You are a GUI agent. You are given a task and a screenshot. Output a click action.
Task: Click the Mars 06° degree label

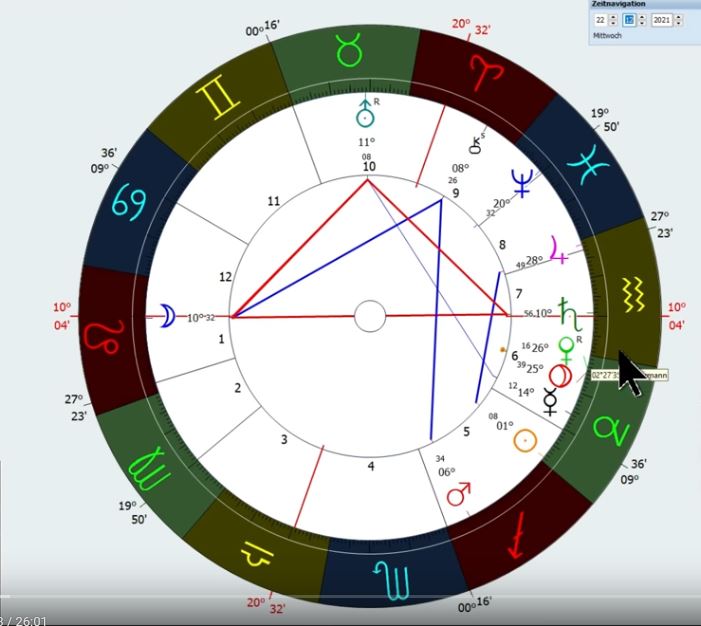[x=446, y=472]
